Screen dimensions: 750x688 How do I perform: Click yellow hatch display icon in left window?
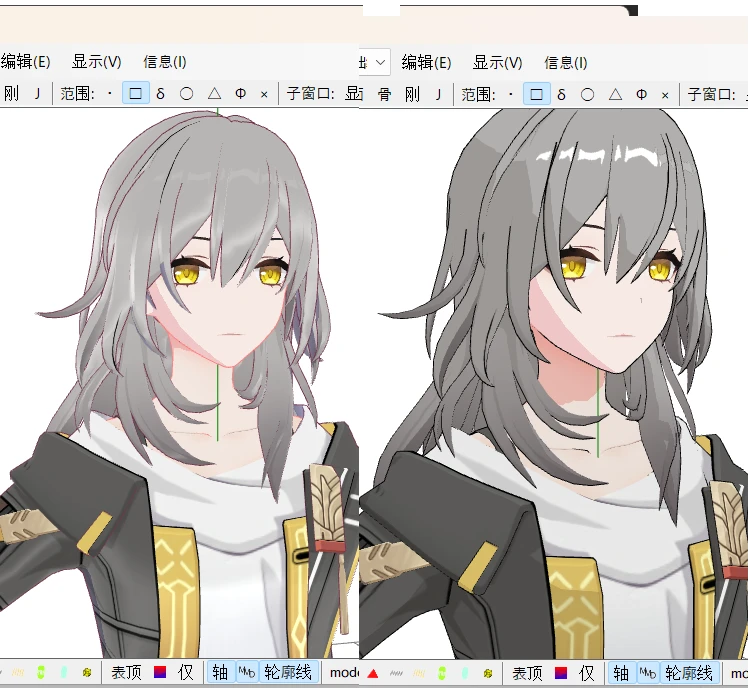click(18, 673)
